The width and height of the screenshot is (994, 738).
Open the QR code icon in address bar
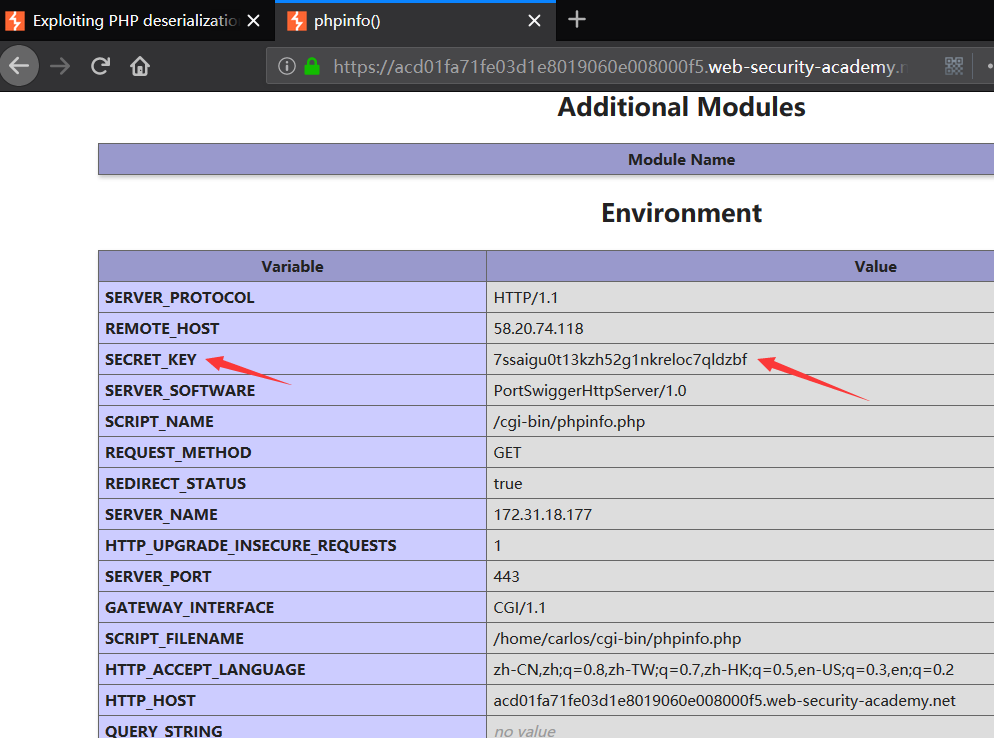click(x=953, y=66)
